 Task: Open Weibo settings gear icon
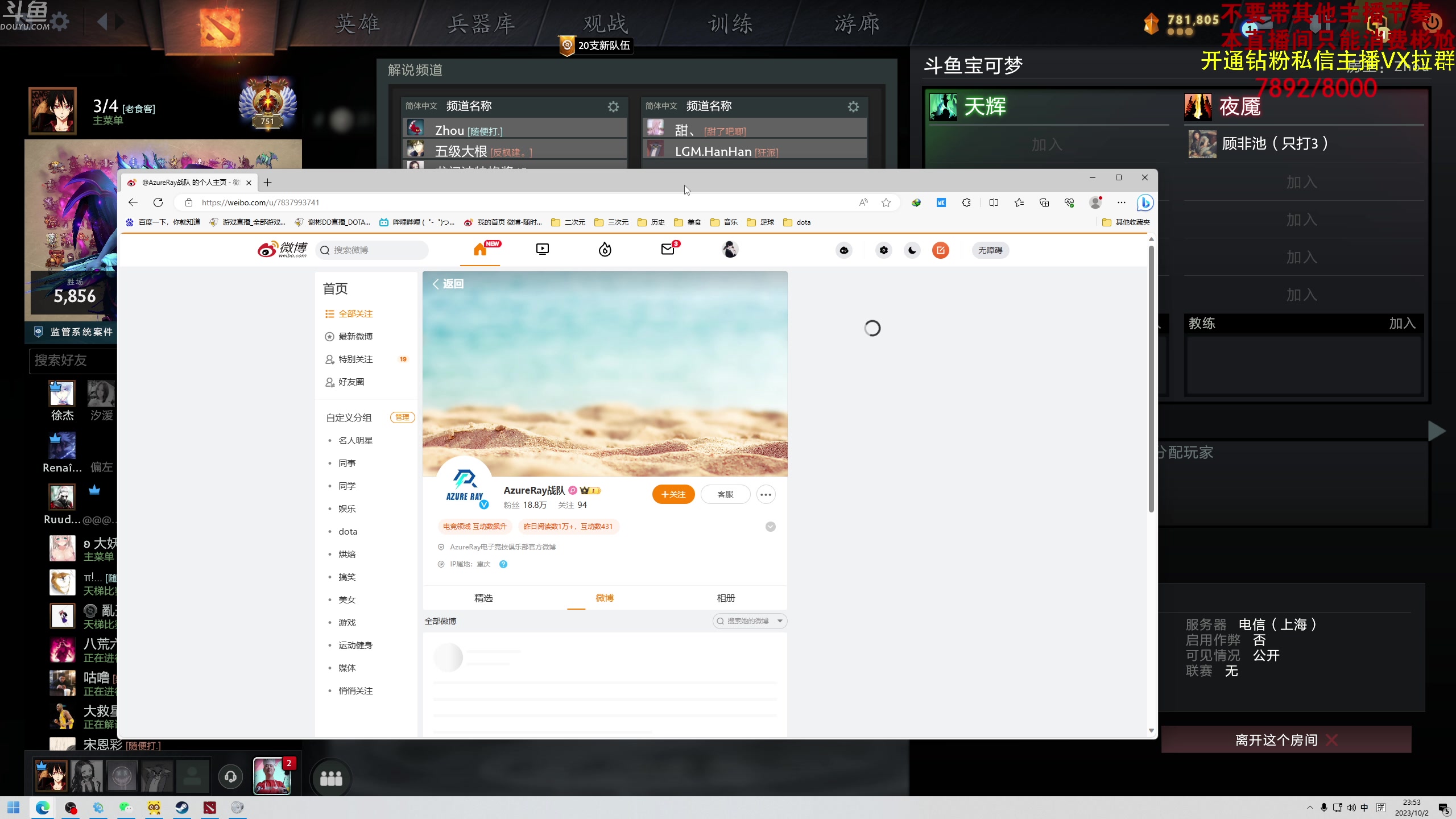pyautogui.click(x=884, y=250)
